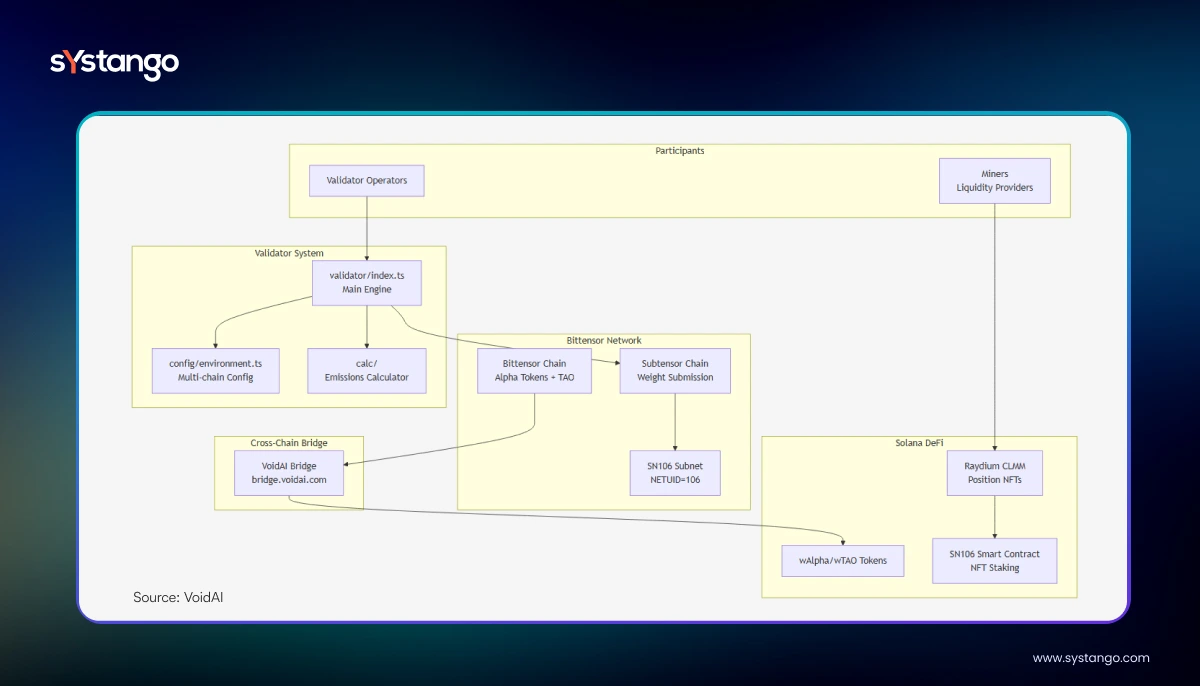Click the validator/index.ts Main Engine box
This screenshot has width=1200, height=686.
point(367,283)
